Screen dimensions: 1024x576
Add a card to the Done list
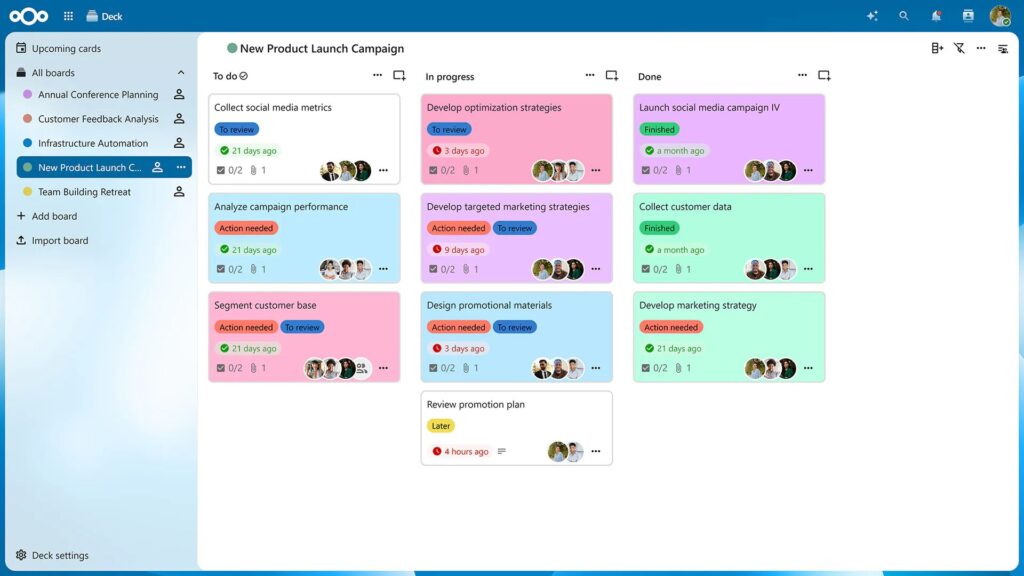[x=824, y=76]
